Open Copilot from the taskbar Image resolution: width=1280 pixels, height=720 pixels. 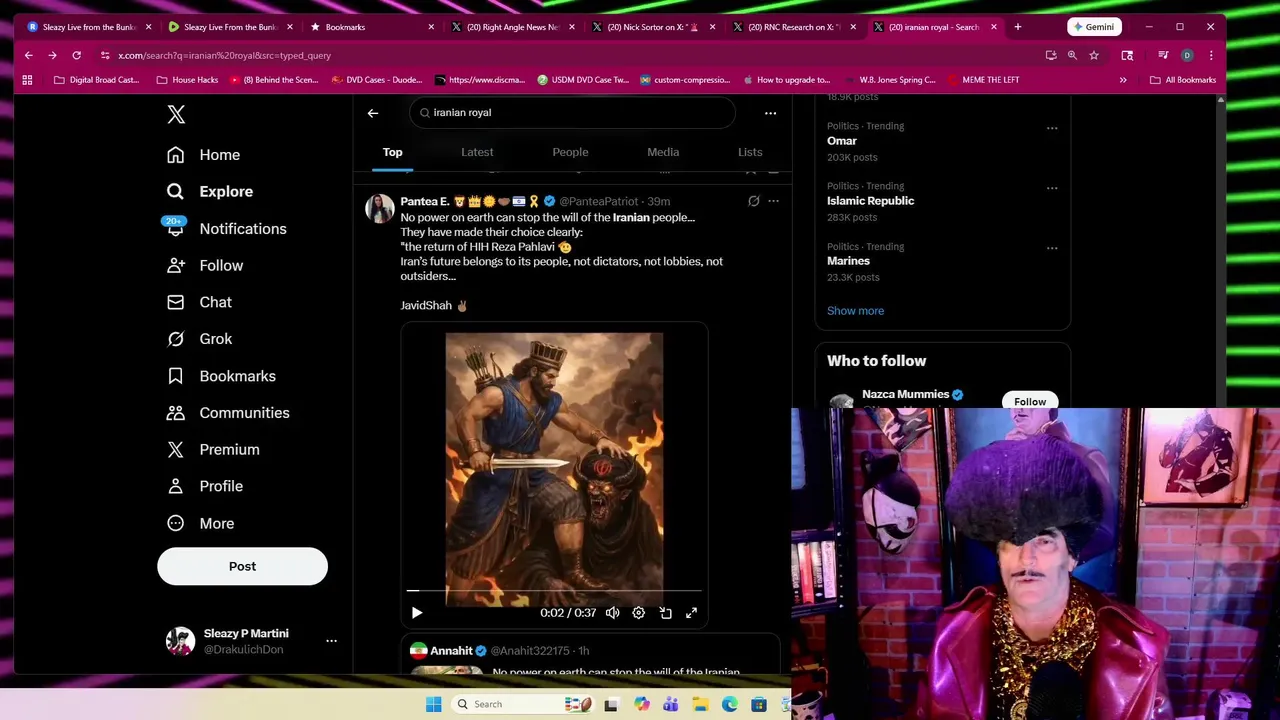click(642, 704)
